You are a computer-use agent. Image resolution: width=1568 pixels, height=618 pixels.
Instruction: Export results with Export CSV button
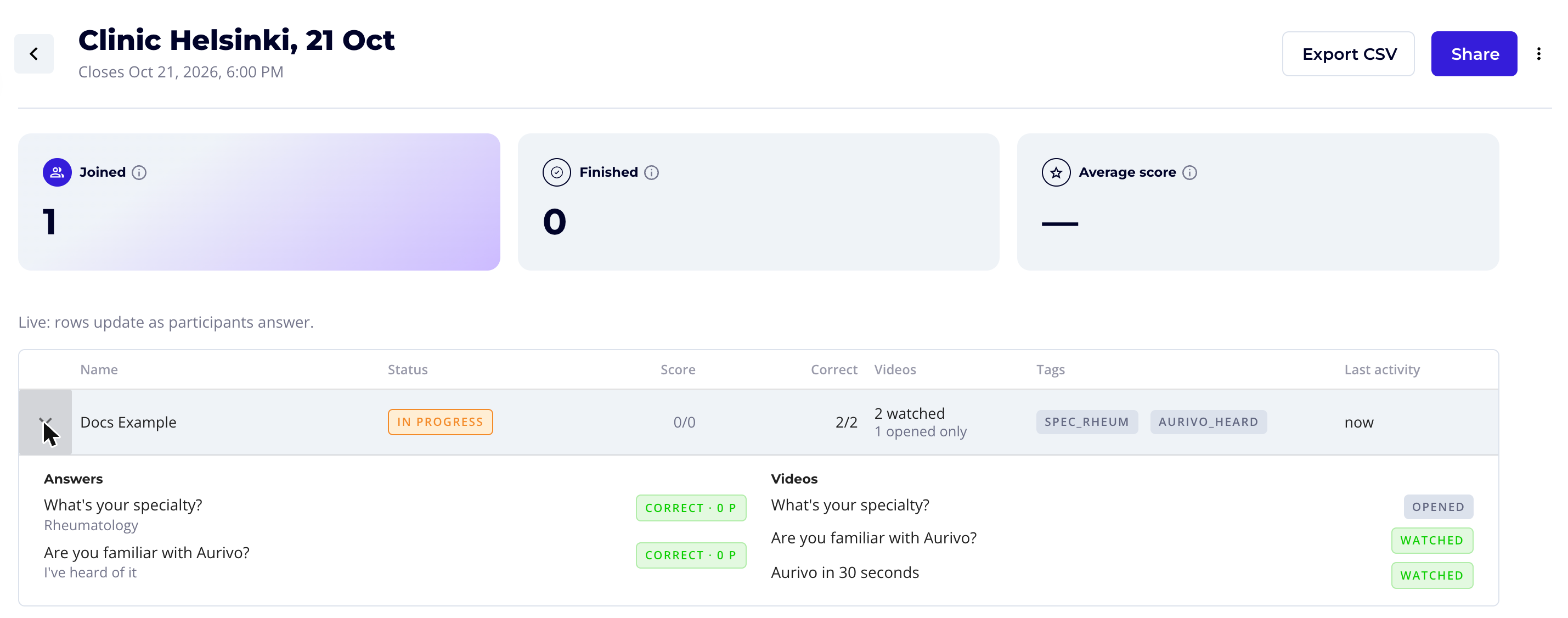(x=1348, y=54)
